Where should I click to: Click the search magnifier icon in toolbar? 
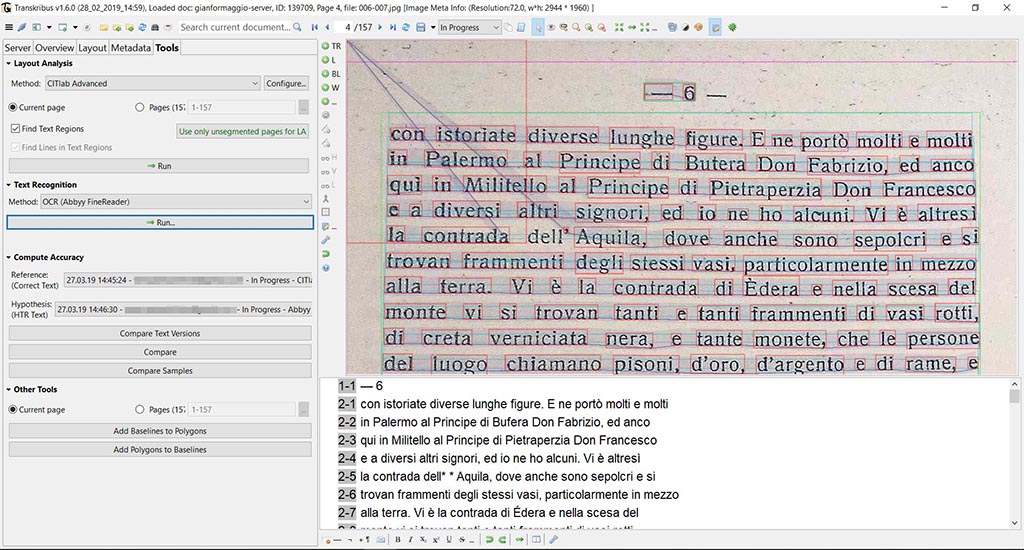click(x=298, y=27)
